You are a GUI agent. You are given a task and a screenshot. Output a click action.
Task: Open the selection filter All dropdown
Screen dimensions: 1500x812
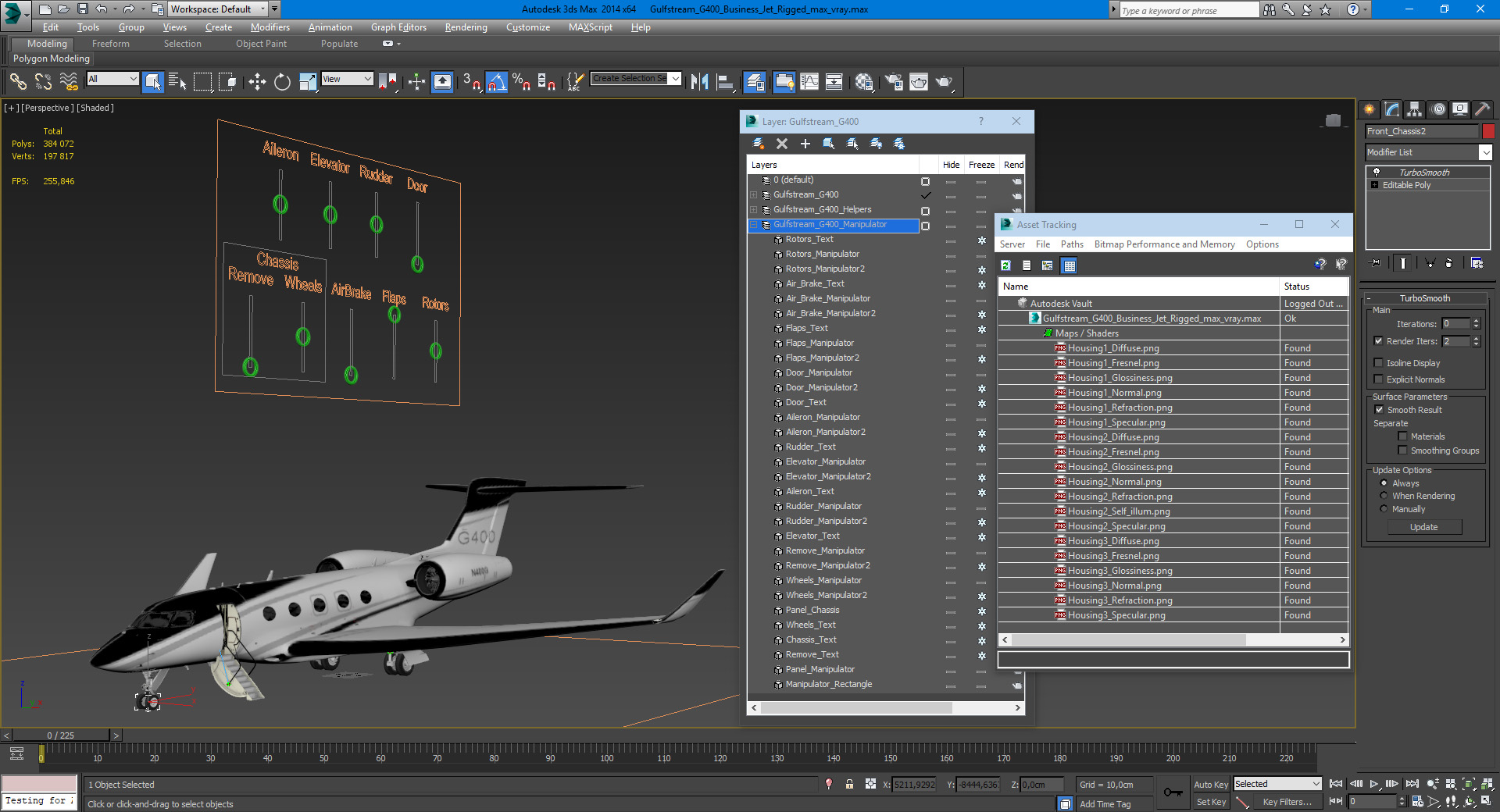[112, 78]
